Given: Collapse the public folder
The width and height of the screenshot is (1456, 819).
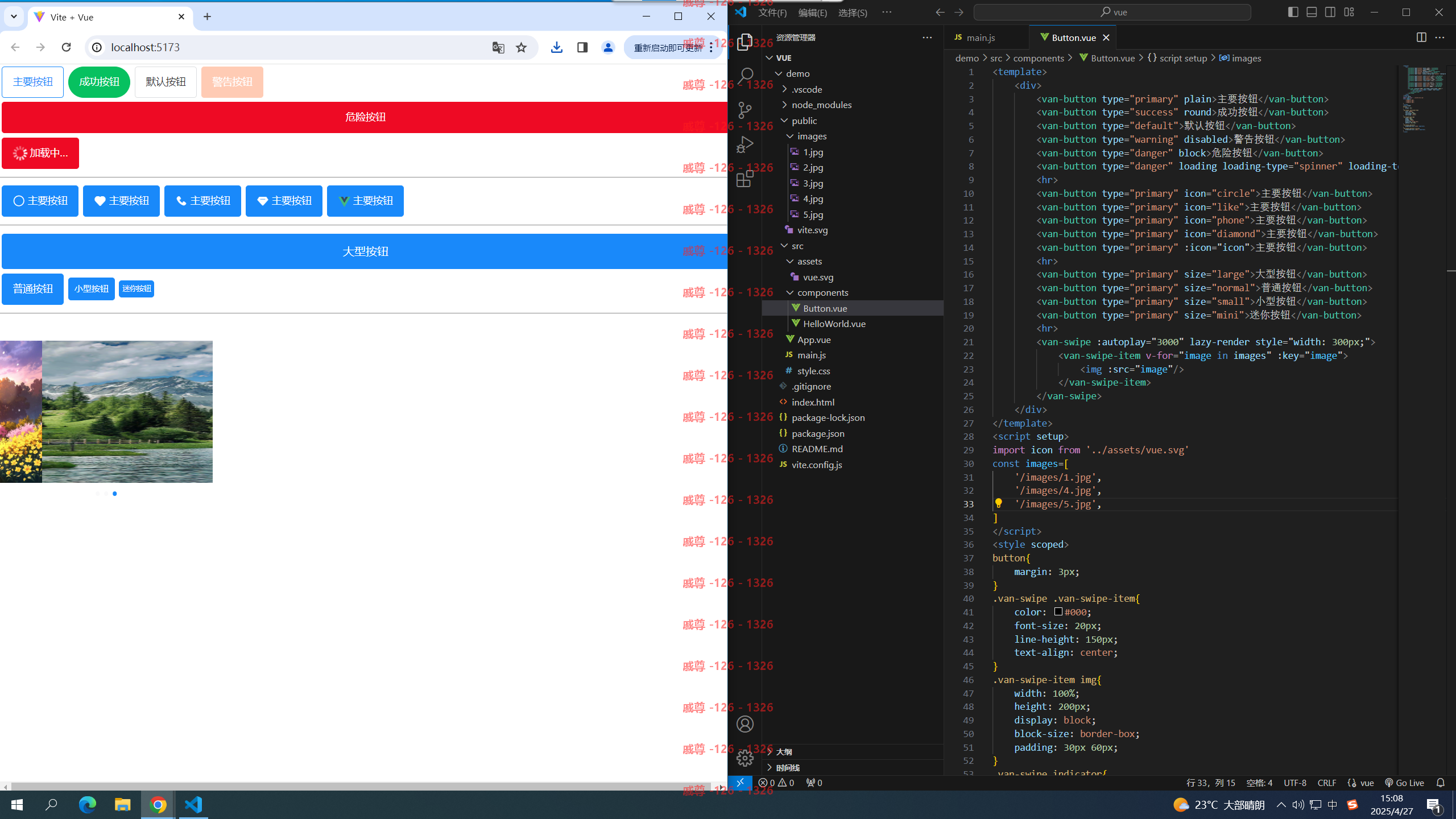Looking at the screenshot, I should [x=784, y=121].
